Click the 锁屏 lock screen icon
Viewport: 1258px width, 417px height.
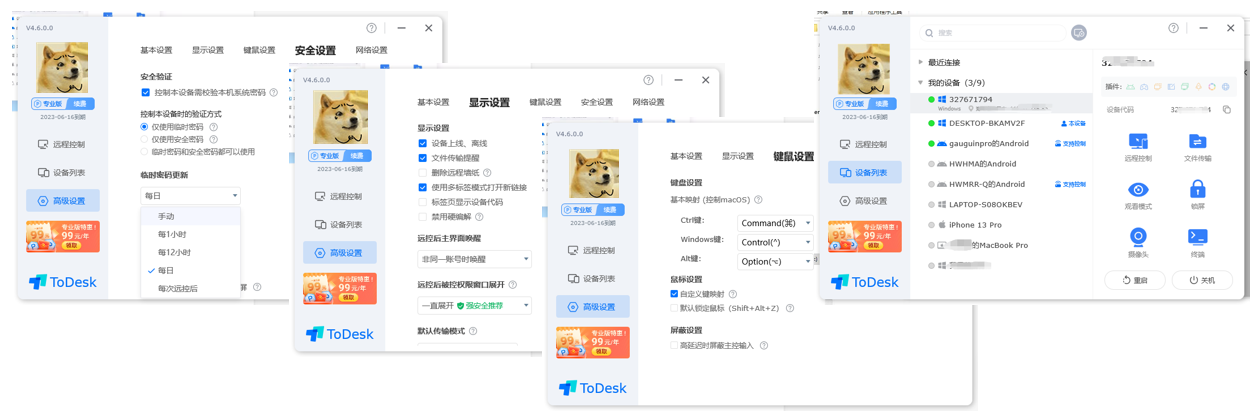click(1197, 190)
